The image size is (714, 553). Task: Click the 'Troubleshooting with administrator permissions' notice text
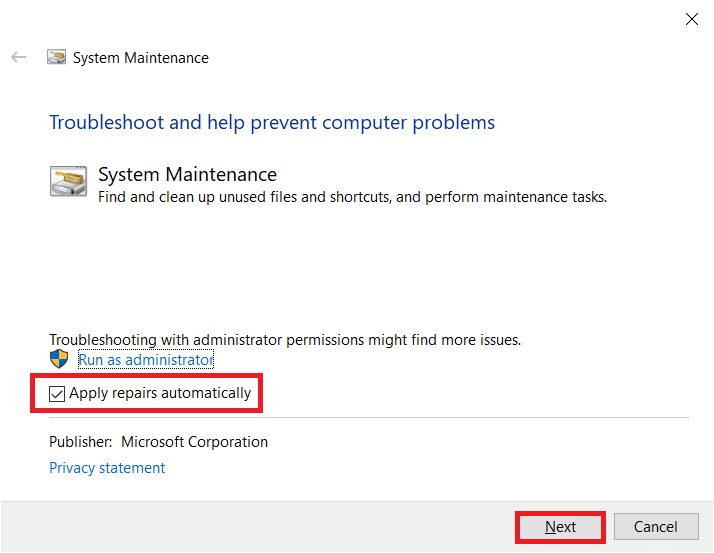pyautogui.click(x=285, y=340)
